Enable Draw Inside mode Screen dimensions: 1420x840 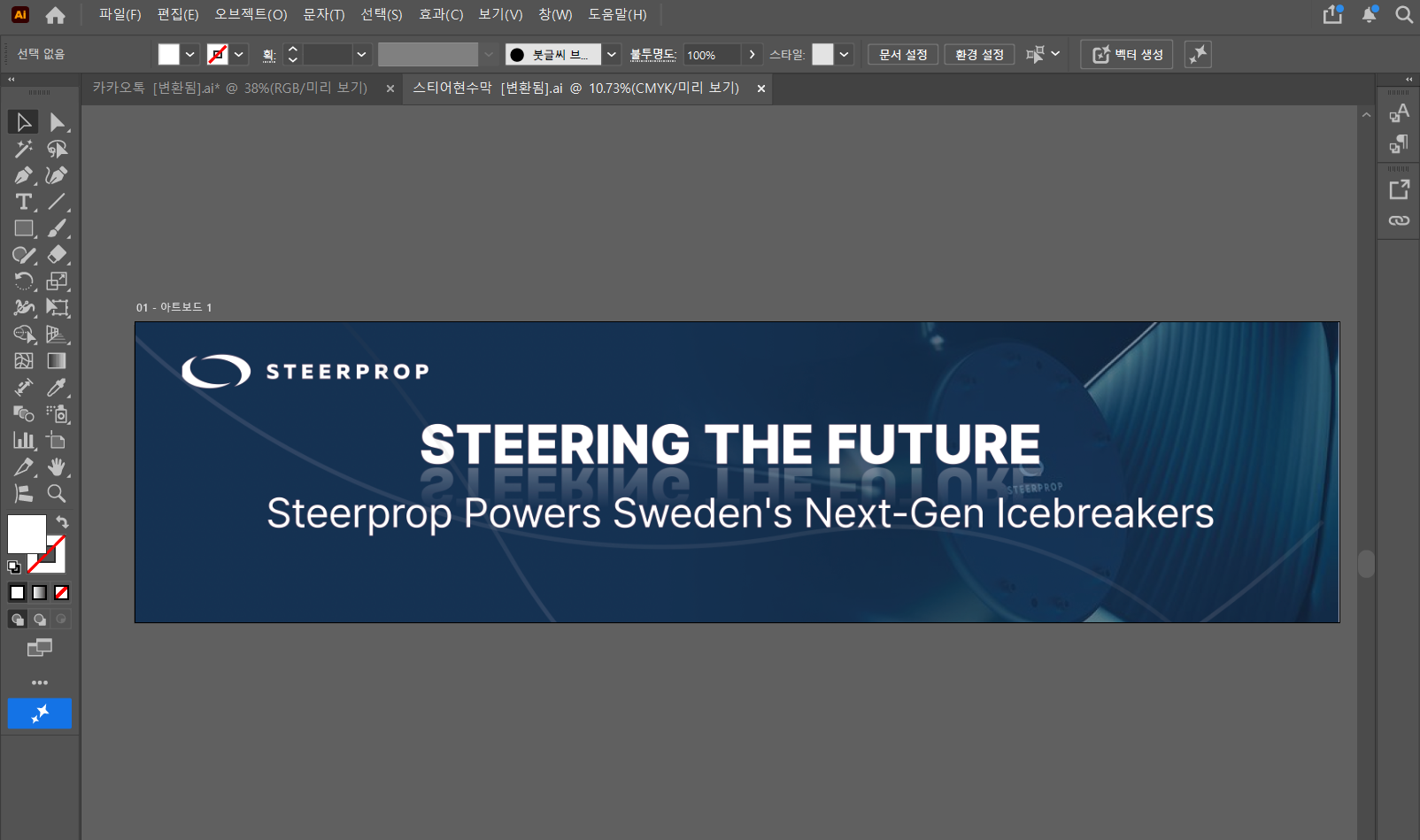coord(61,620)
